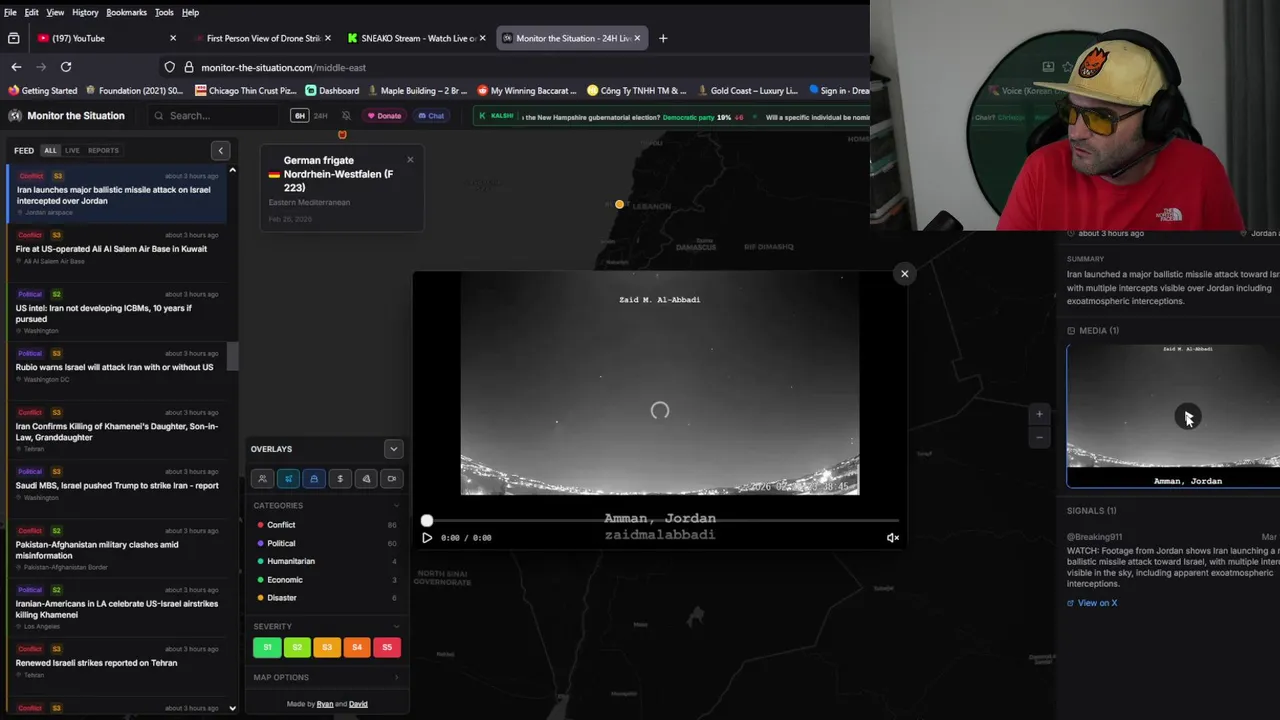Click the Donate button
Screen dimensions: 1280x720
384,116
